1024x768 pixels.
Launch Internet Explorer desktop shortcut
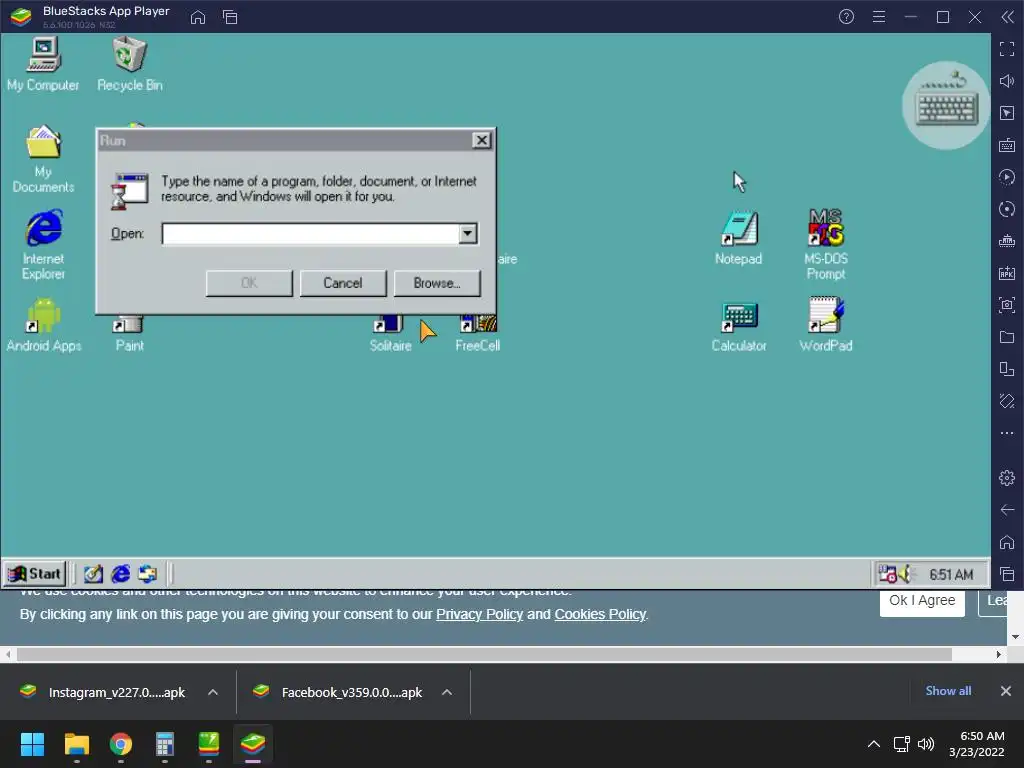43,245
